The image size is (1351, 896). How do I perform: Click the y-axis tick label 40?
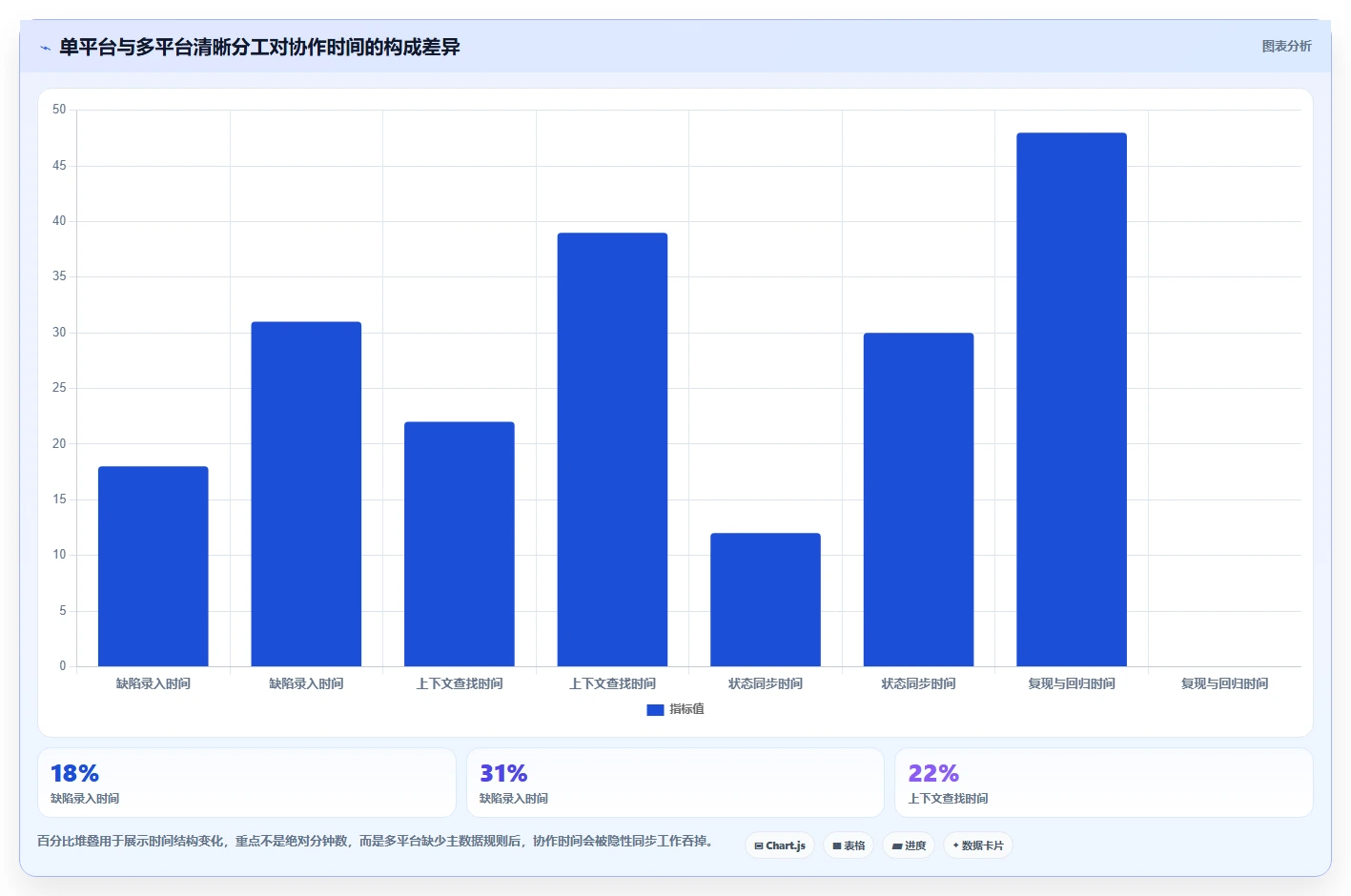pos(59,221)
